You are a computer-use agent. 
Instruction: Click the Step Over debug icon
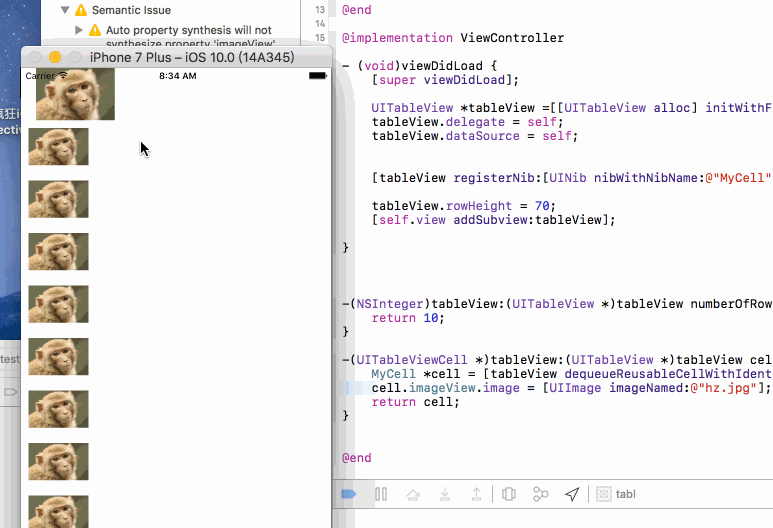(x=413, y=494)
